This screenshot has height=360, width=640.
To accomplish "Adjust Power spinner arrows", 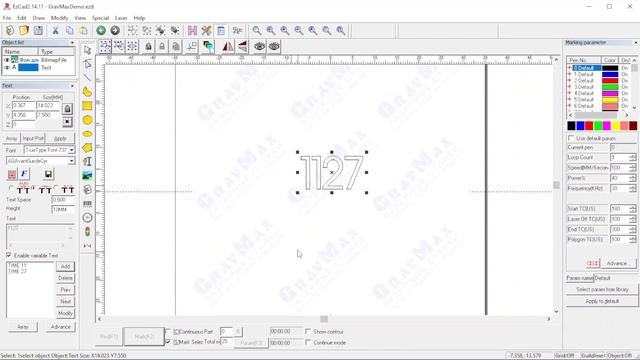I will click(633, 178).
